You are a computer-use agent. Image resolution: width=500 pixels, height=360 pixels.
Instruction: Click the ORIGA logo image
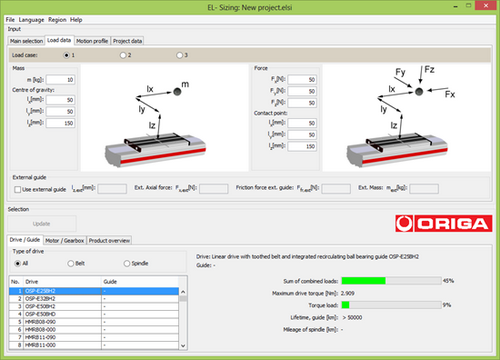(x=444, y=223)
